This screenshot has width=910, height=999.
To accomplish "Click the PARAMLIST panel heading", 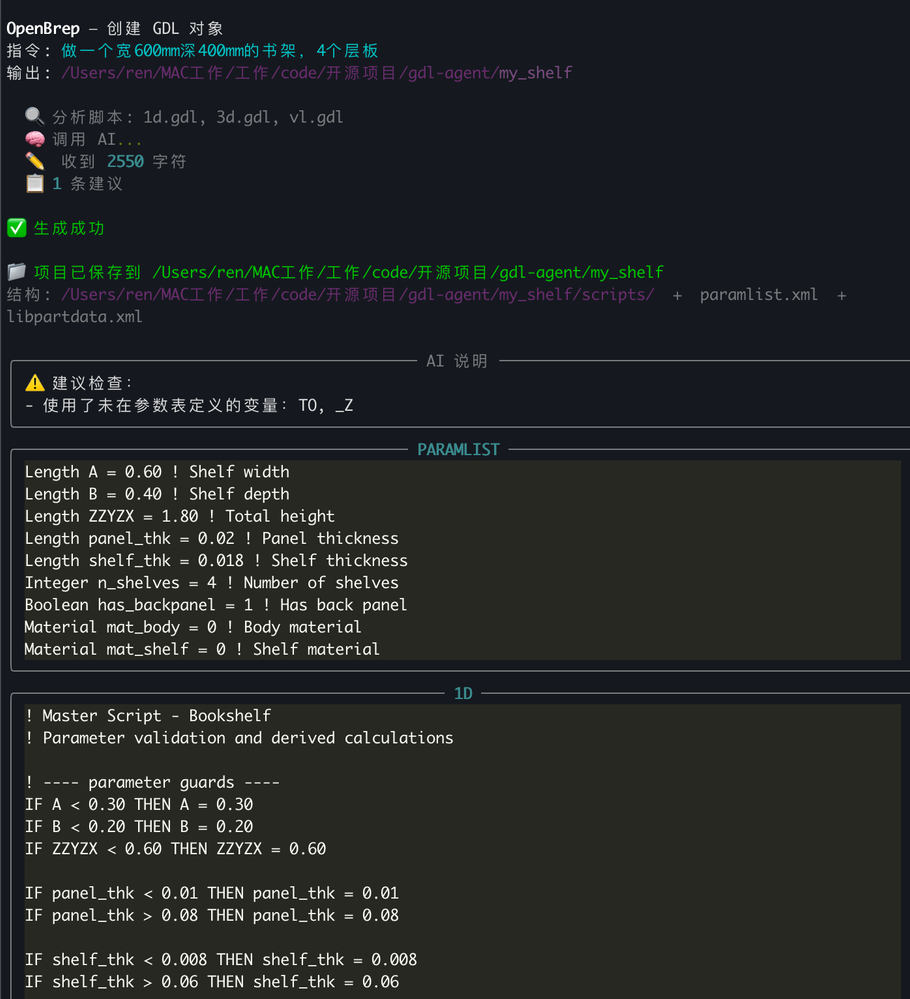I will point(458,450).
